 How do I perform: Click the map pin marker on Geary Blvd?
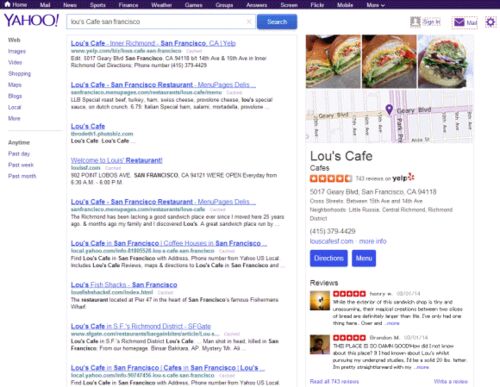[x=389, y=109]
